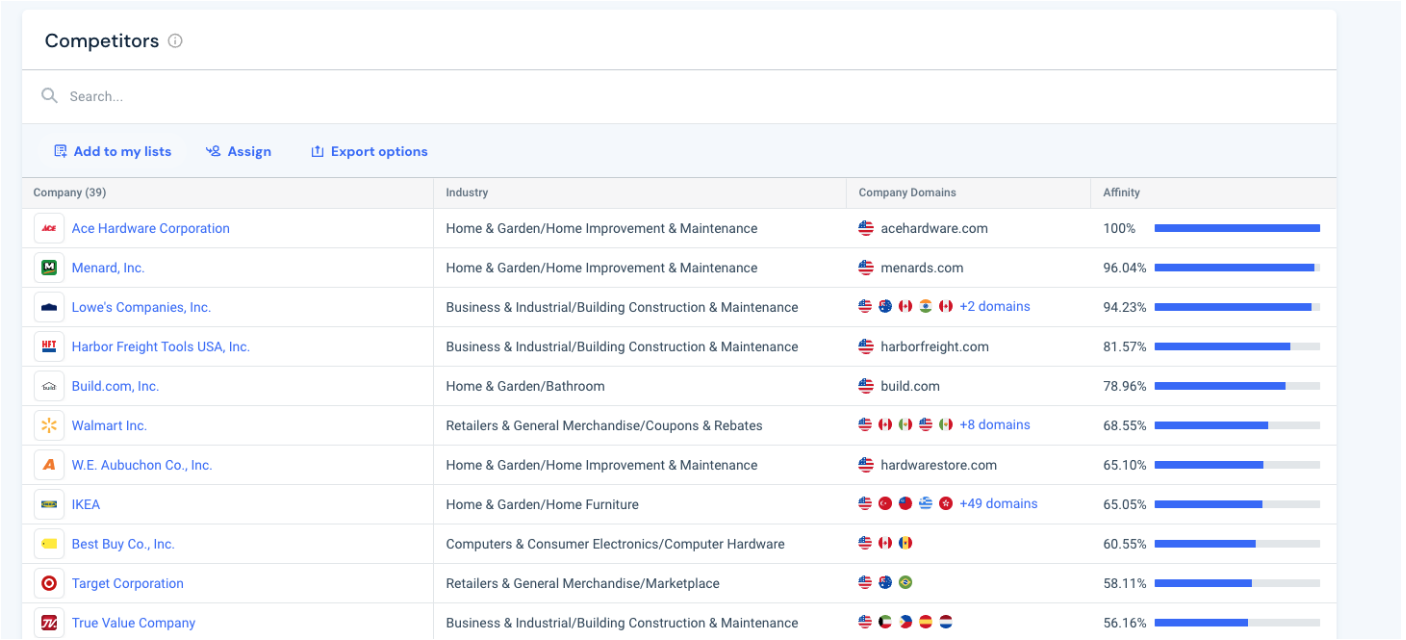Viewport: 1406px width, 640px height.
Task: Click the info icon beside Competitors title
Action: tap(175, 41)
